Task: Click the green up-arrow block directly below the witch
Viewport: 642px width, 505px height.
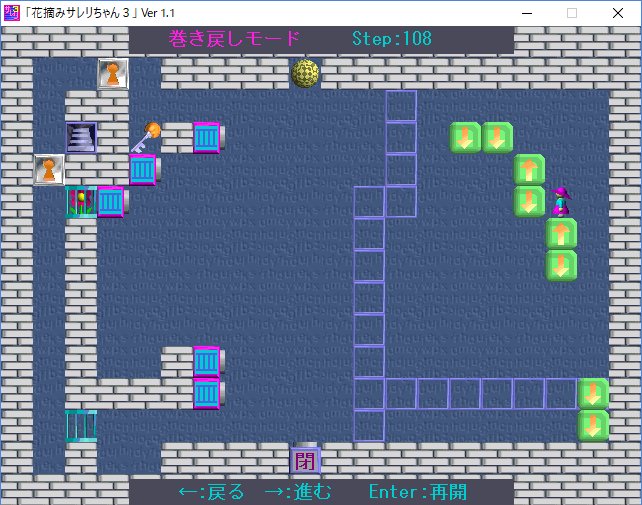Action: point(561,233)
